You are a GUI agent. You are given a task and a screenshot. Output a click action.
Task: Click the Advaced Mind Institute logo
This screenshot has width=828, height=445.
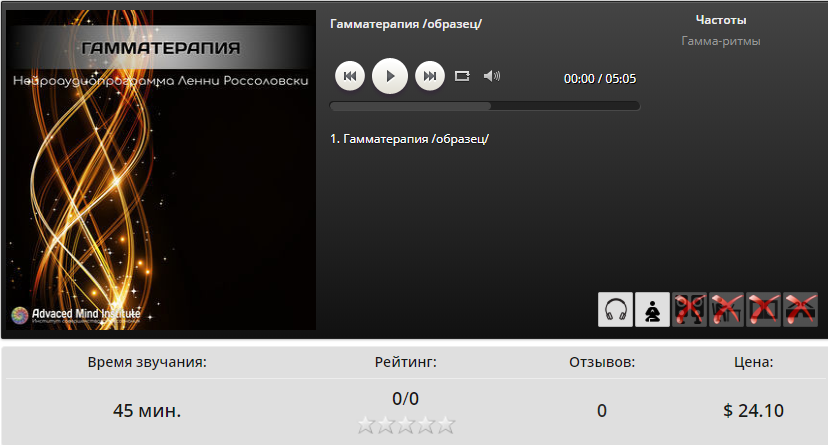(76, 315)
